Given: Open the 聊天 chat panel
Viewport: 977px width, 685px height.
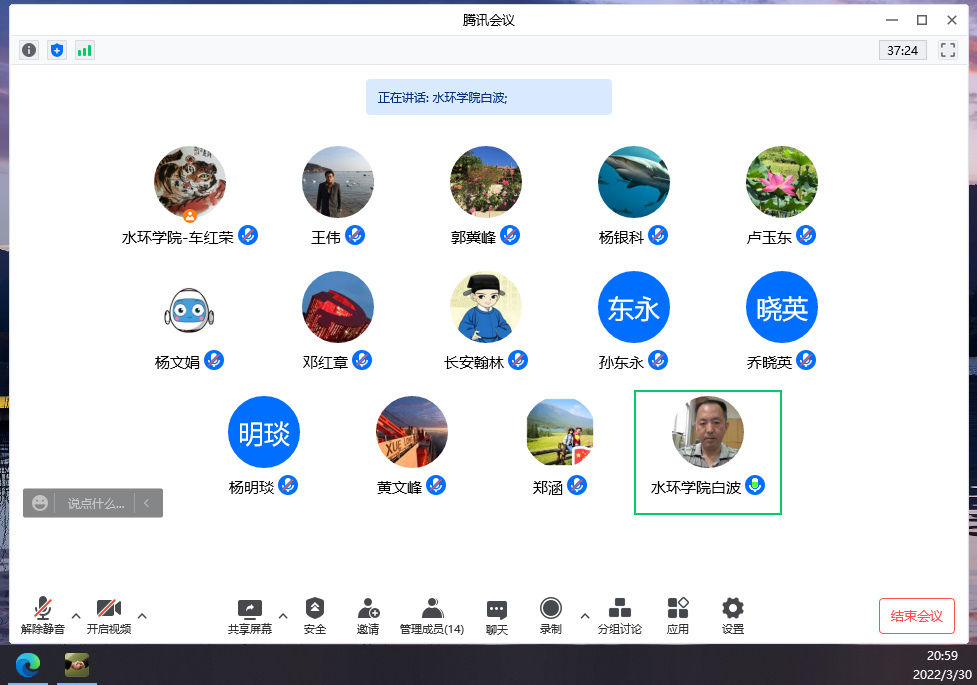Looking at the screenshot, I should coord(496,615).
